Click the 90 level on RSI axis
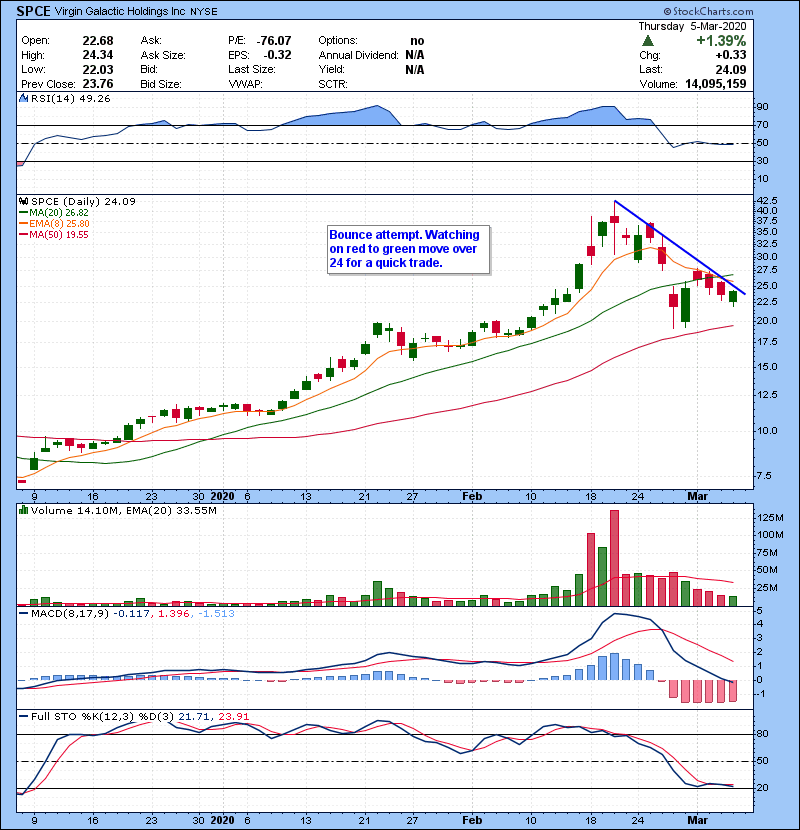This screenshot has height=830, width=800. 762,107
